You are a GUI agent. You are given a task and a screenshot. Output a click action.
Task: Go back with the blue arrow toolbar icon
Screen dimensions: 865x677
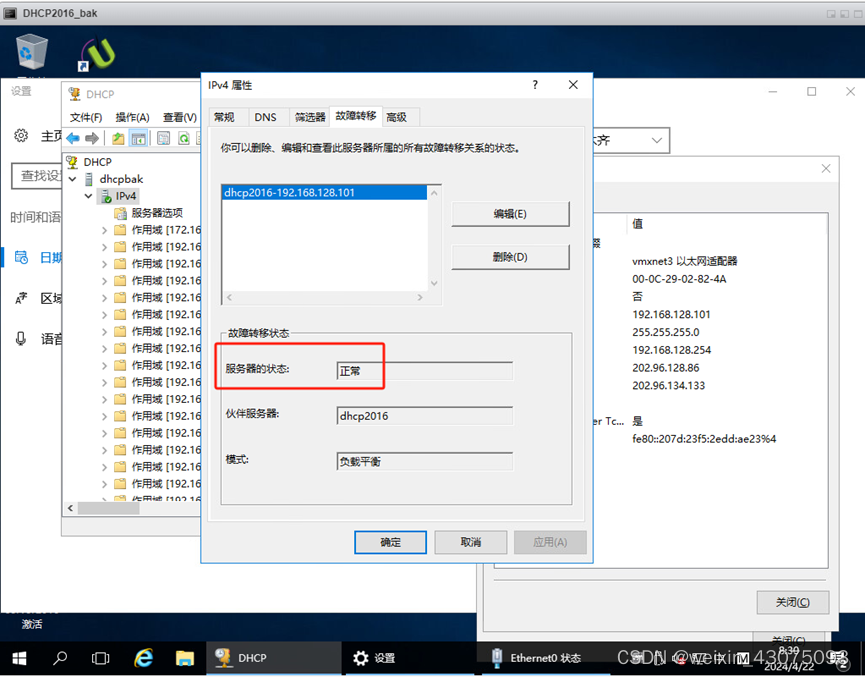click(73, 138)
